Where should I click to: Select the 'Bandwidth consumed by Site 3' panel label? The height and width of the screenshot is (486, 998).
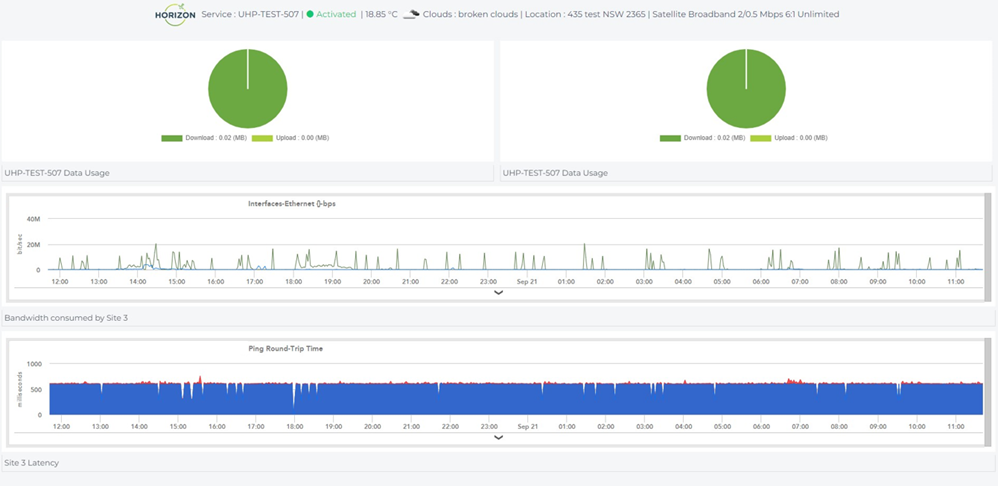click(66, 318)
